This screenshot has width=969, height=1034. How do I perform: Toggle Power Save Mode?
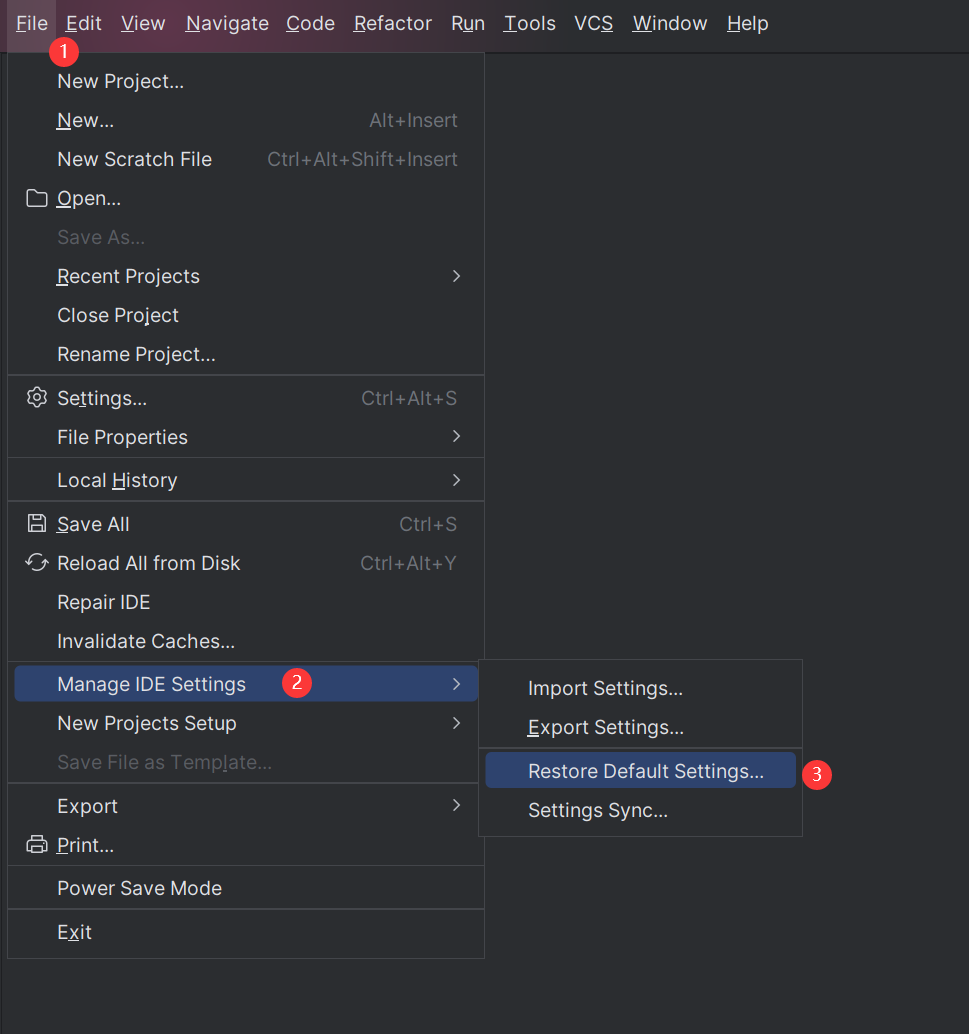[x=139, y=888]
